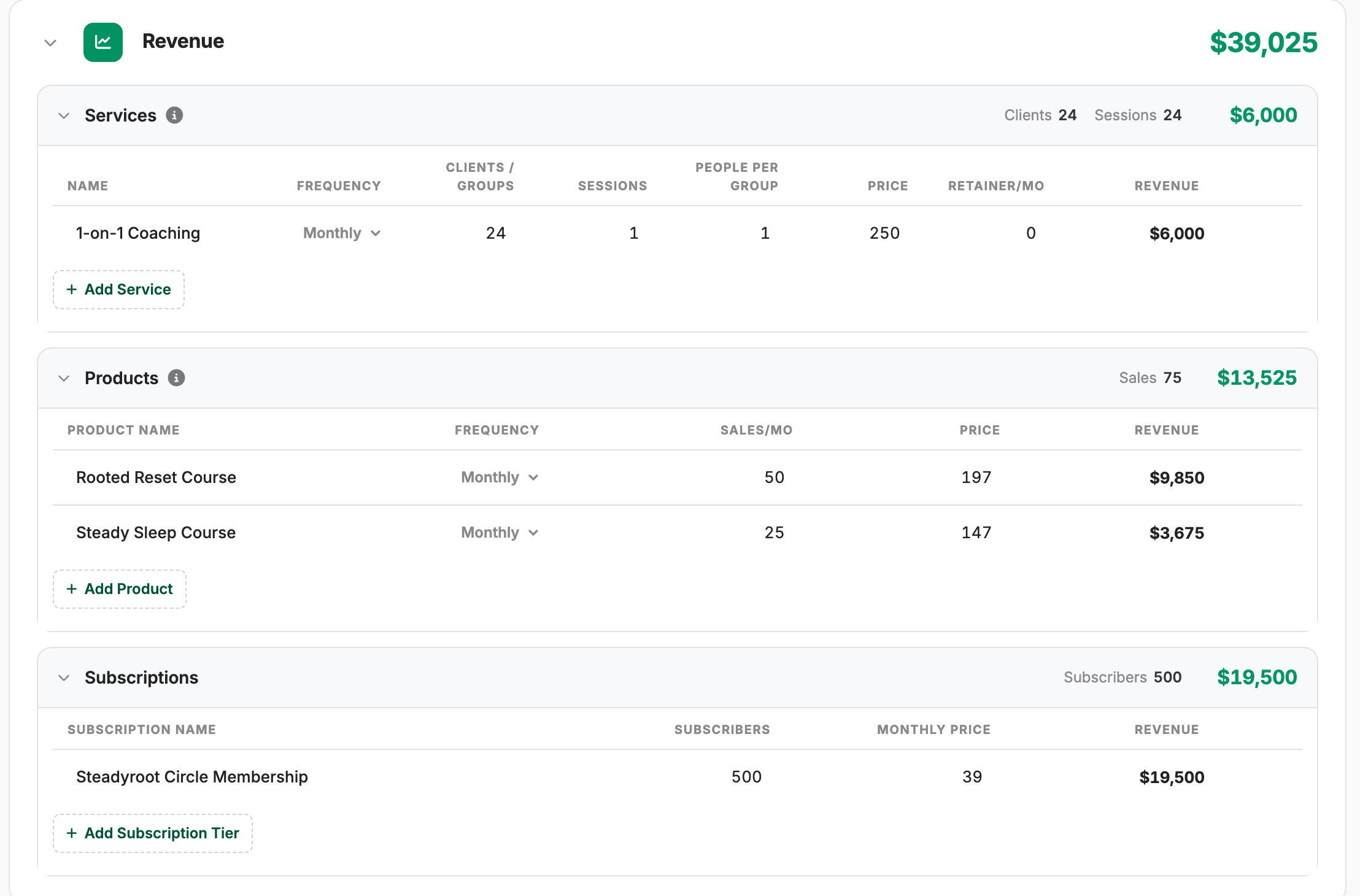Edit sales/mo value 25 for Steady Sleep
This screenshot has height=896, width=1360.
tap(775, 533)
